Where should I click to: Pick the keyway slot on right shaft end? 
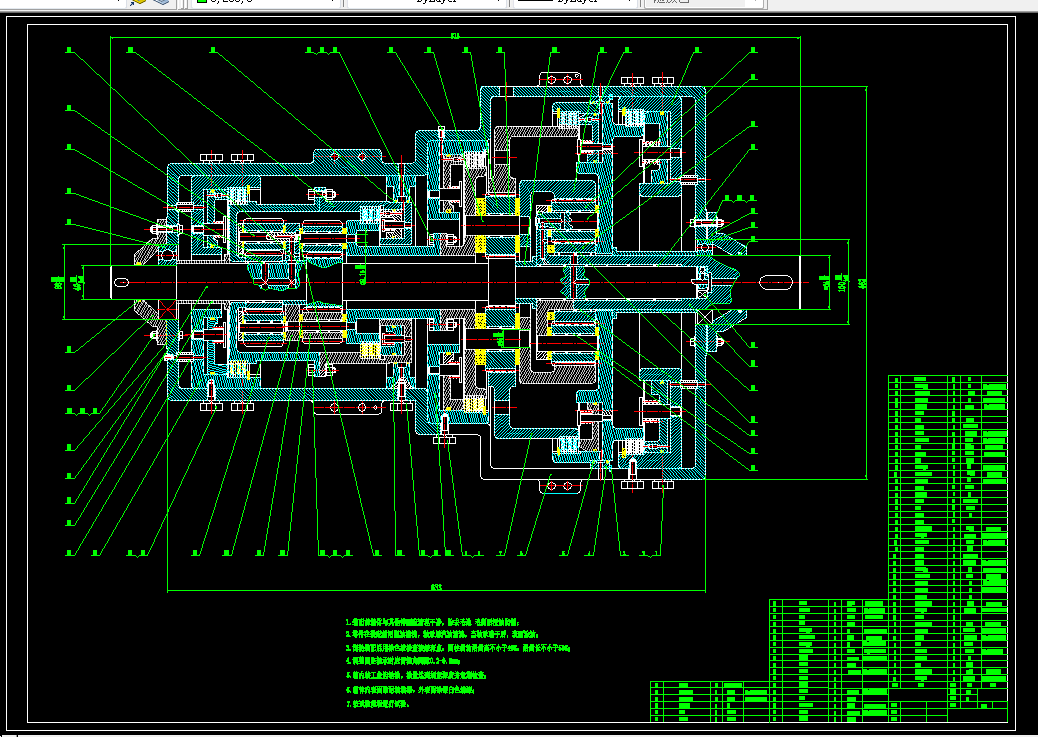775,283
